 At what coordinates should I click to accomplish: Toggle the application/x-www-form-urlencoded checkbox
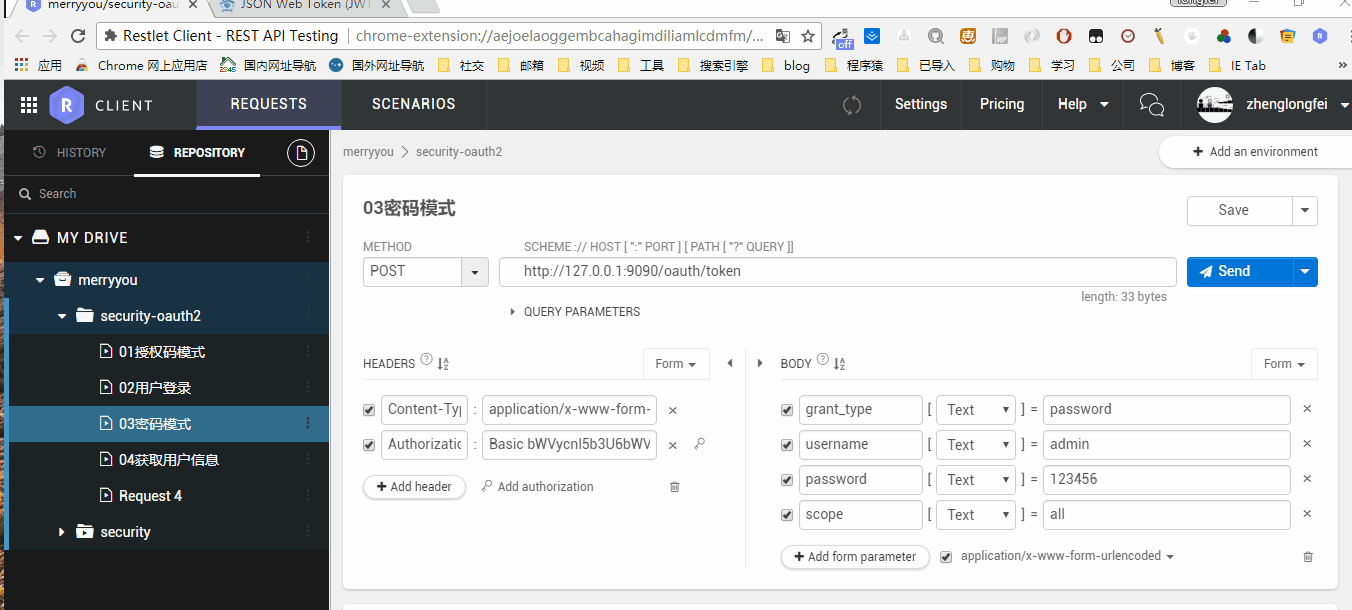pyautogui.click(x=946, y=556)
